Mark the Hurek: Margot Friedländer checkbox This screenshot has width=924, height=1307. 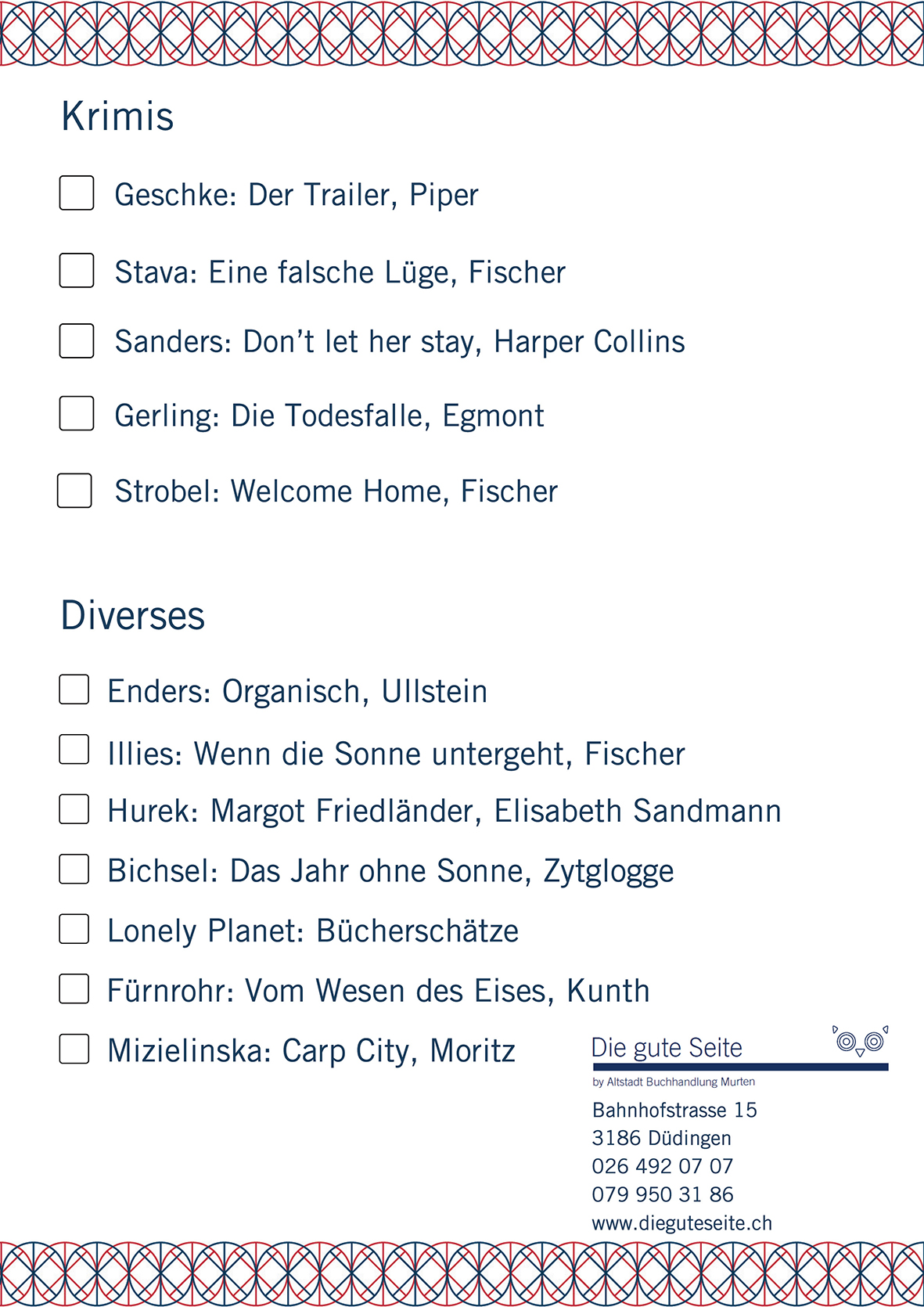click(x=74, y=809)
